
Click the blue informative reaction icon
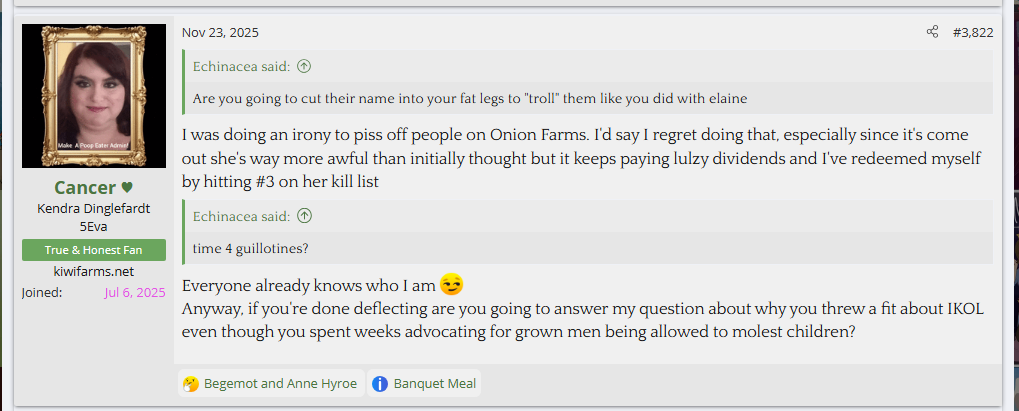click(380, 383)
